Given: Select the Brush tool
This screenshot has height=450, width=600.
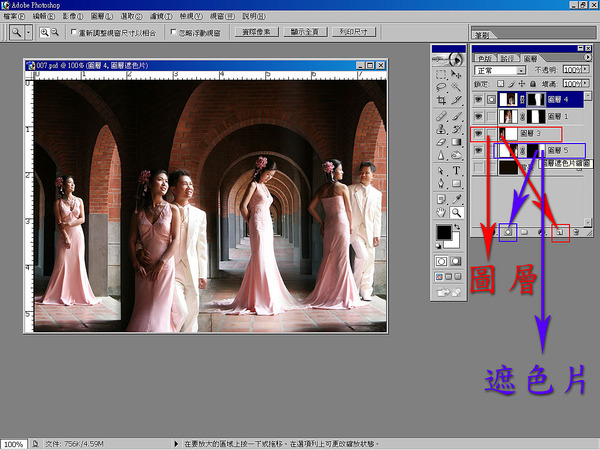Looking at the screenshot, I should tap(456, 116).
